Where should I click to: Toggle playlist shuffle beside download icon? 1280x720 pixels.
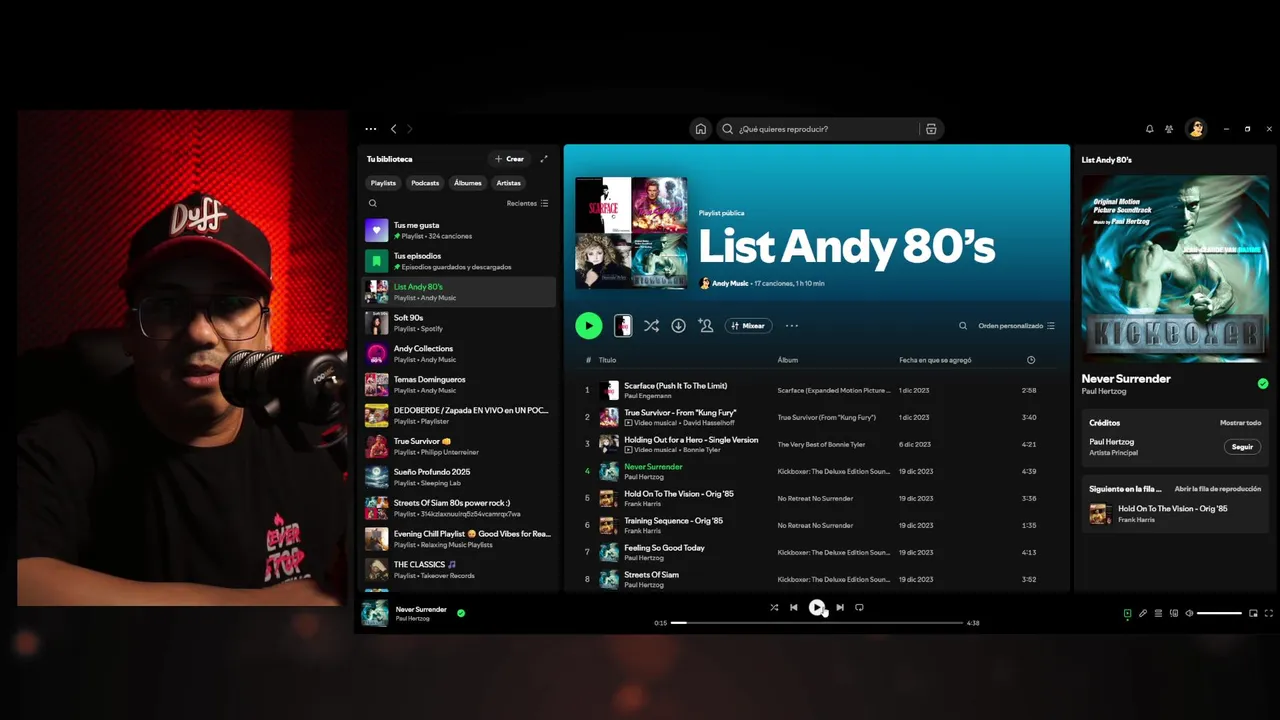pyautogui.click(x=651, y=326)
